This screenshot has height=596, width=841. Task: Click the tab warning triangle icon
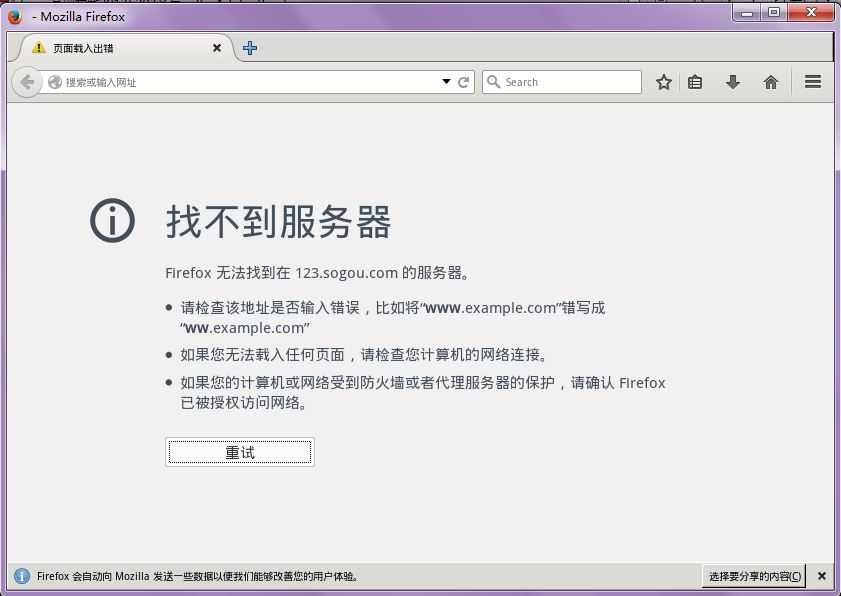[x=39, y=48]
